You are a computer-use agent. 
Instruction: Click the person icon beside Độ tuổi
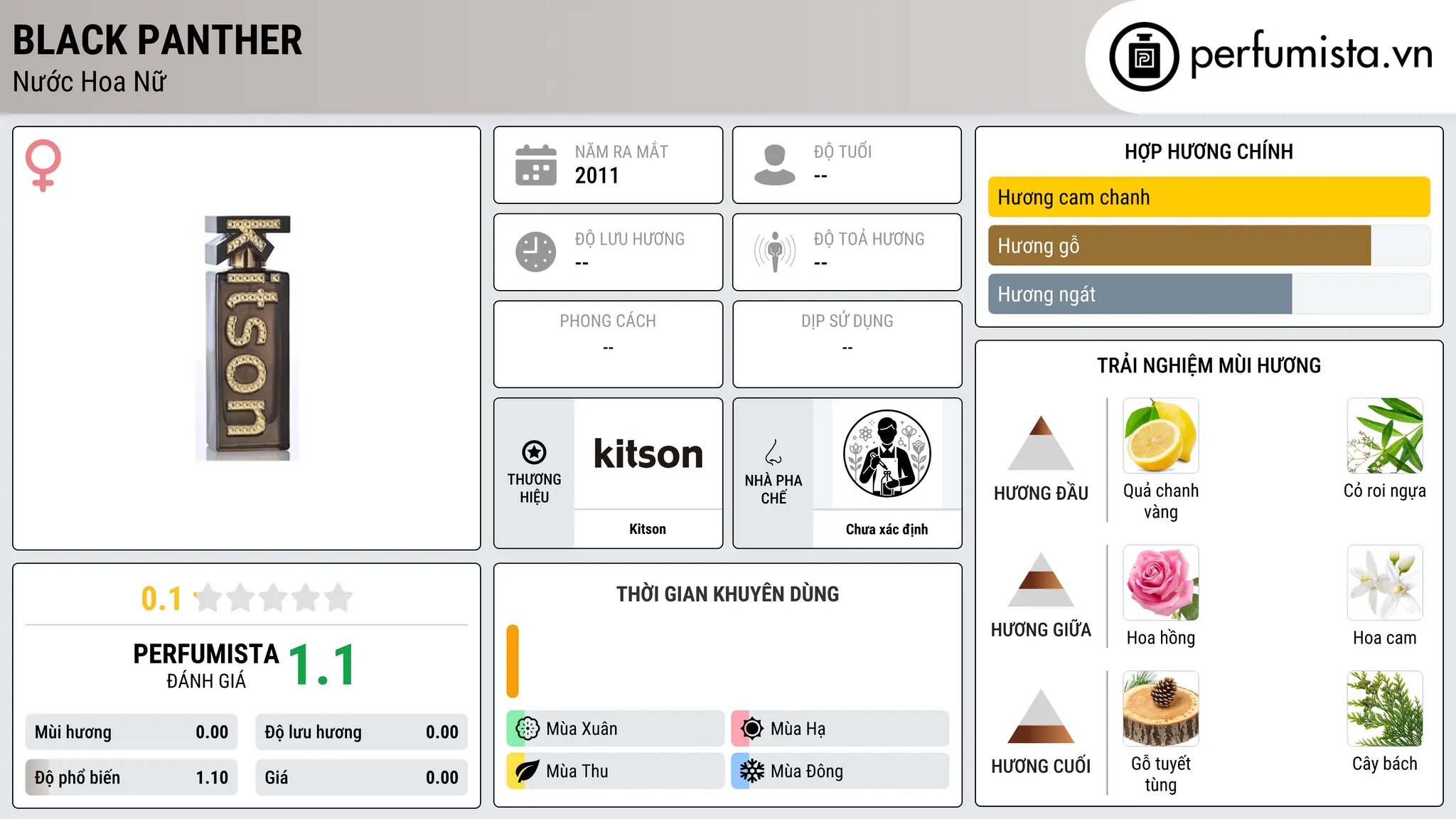click(775, 165)
